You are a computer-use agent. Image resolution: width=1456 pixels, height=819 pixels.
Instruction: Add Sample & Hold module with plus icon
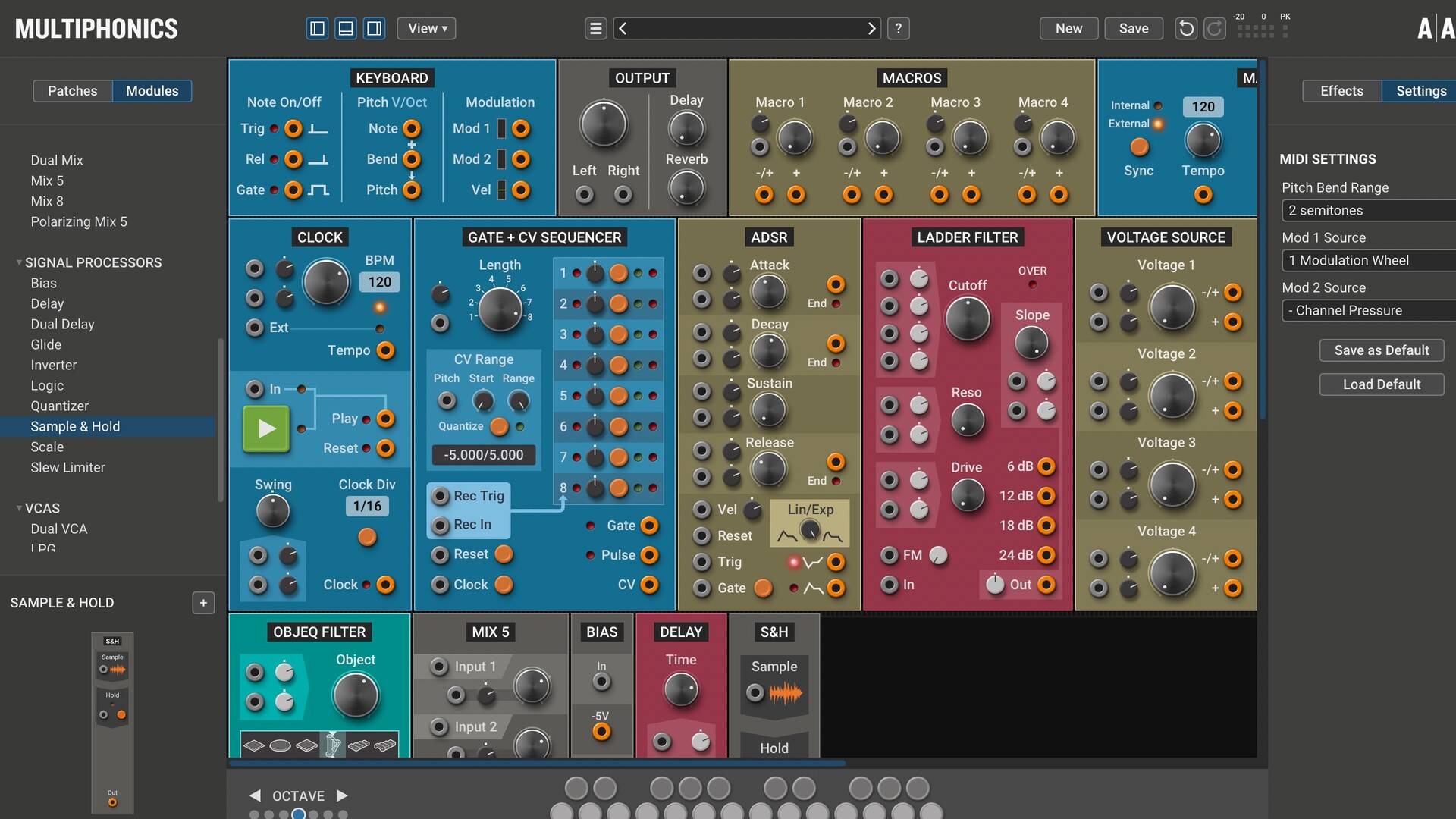(x=203, y=603)
